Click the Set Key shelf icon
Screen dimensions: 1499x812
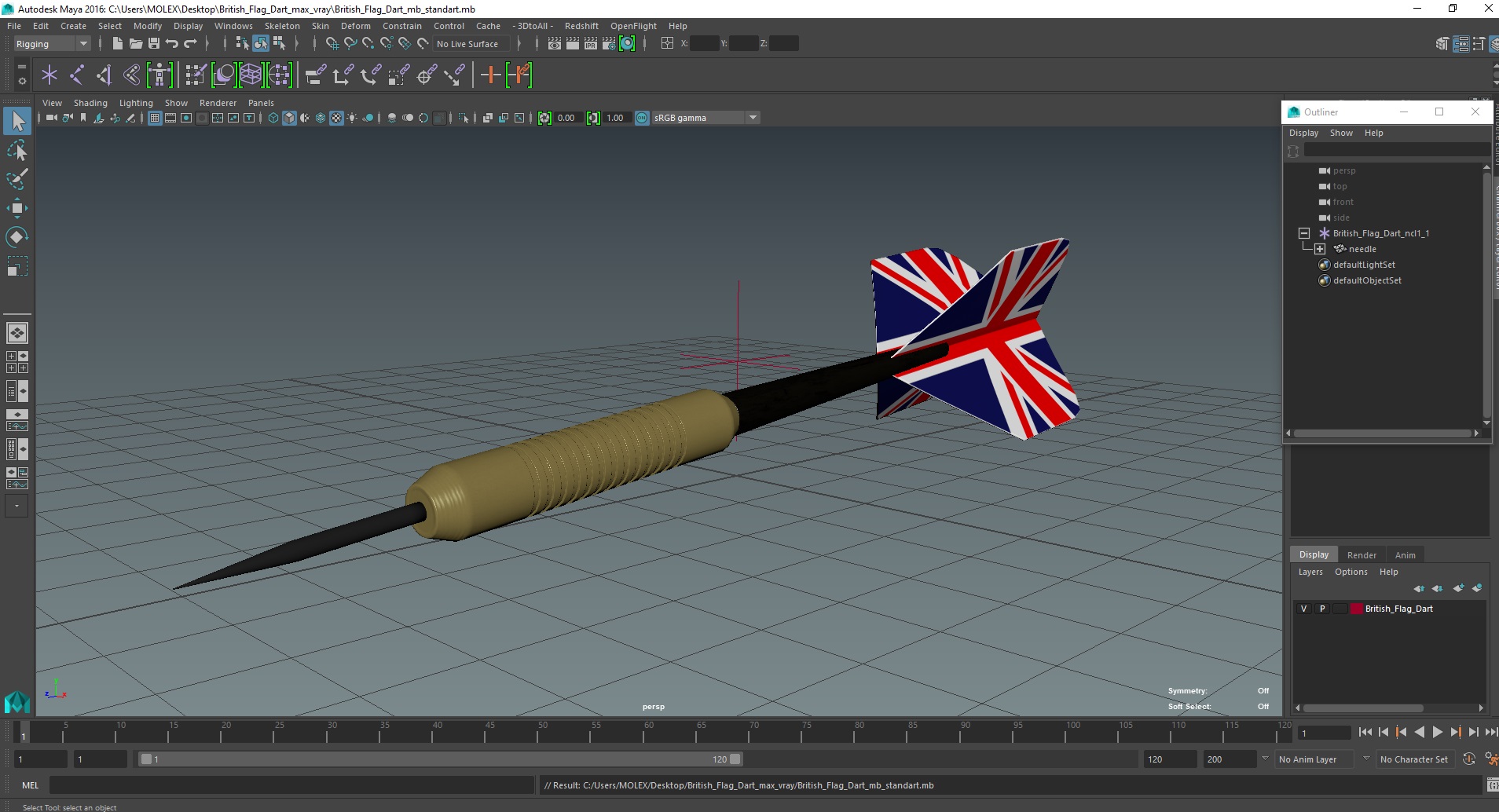pos(491,75)
